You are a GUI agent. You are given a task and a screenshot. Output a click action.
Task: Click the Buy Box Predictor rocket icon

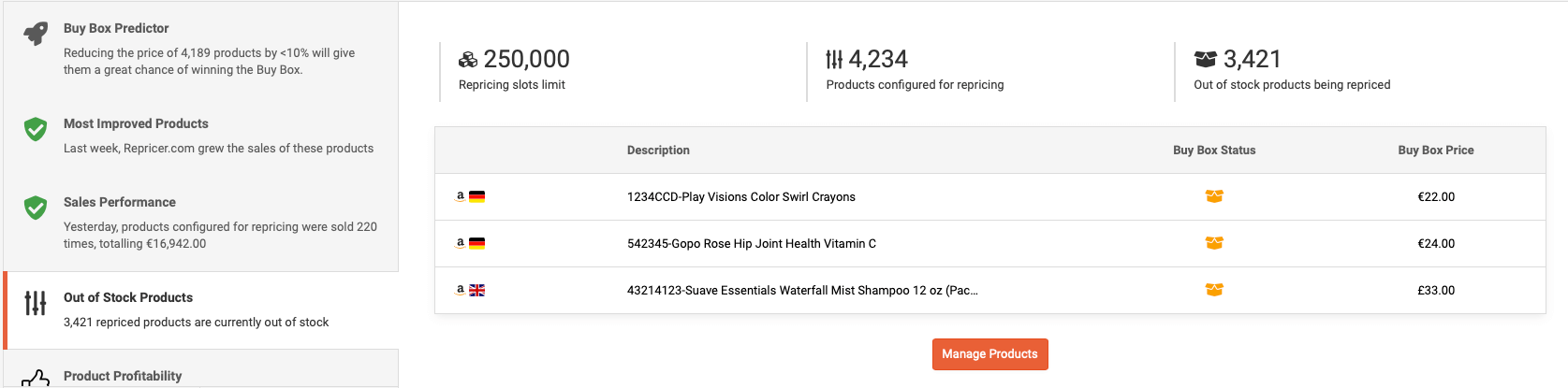coord(36,34)
